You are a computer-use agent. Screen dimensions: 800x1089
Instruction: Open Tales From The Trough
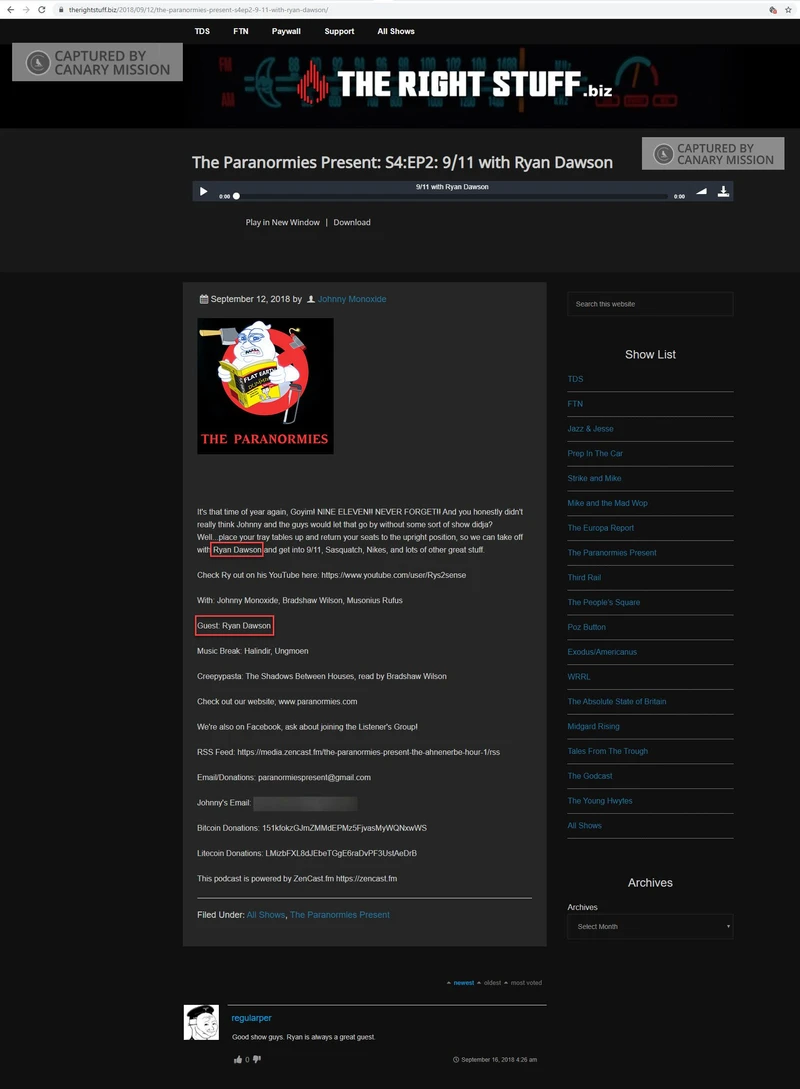608,751
